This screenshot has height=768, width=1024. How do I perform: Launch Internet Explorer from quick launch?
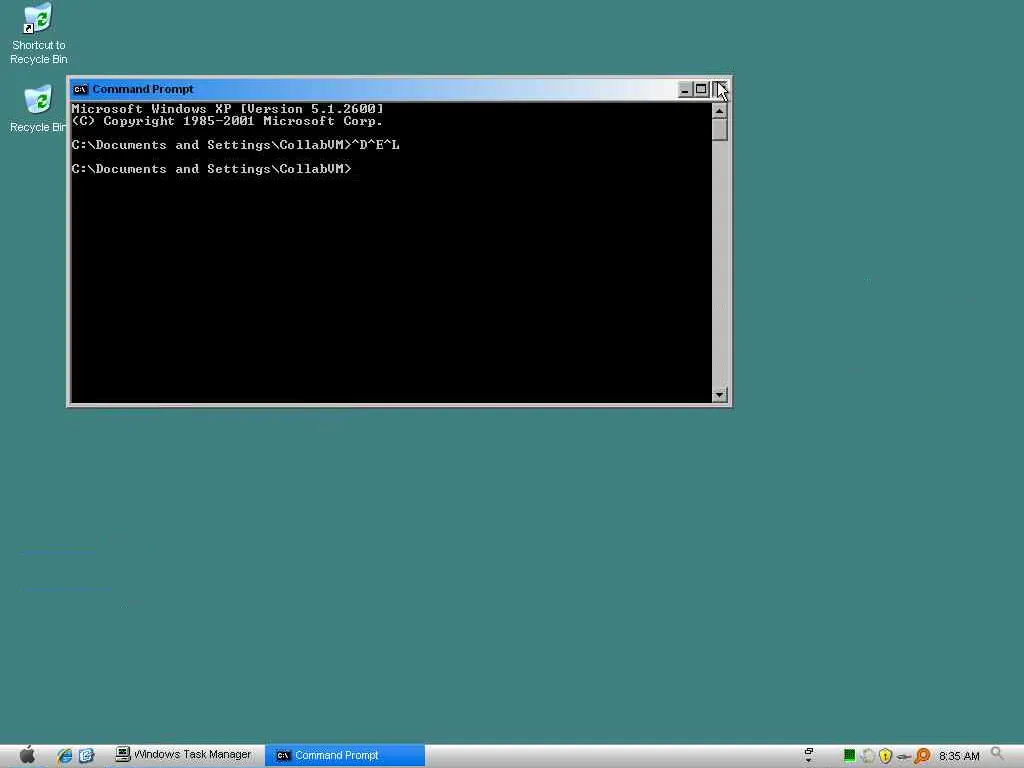tap(64, 756)
